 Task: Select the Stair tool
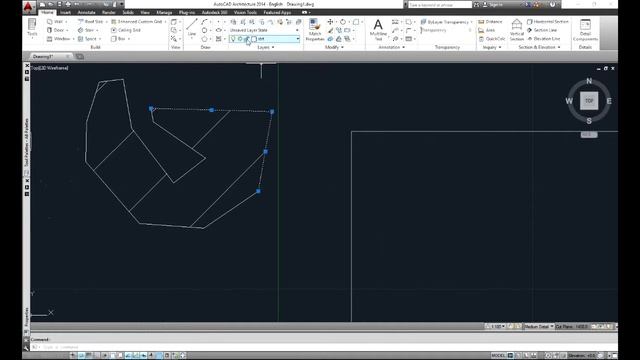[x=87, y=30]
